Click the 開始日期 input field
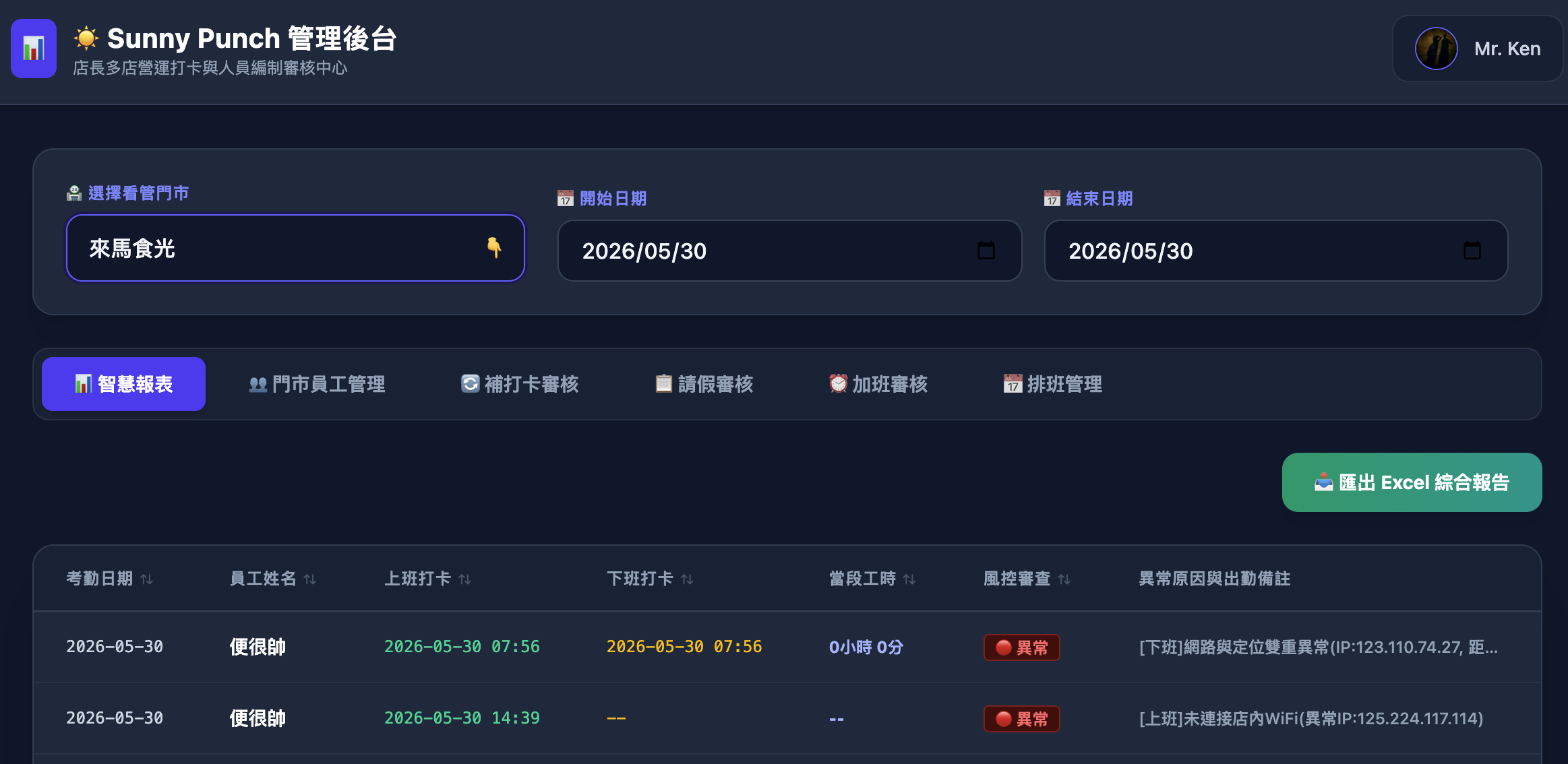Image resolution: width=1568 pixels, height=764 pixels. click(789, 251)
